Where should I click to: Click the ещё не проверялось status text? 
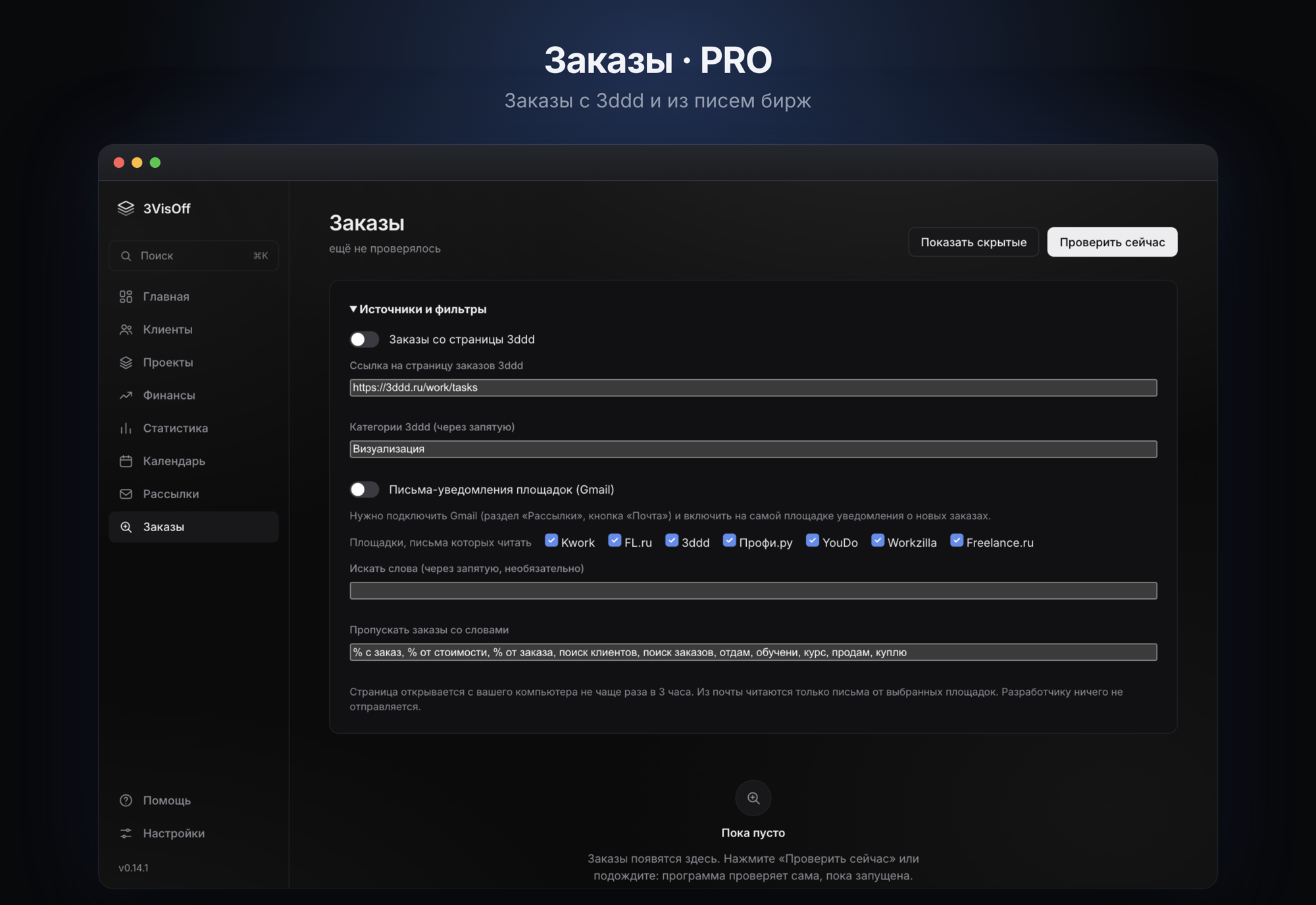(x=385, y=248)
